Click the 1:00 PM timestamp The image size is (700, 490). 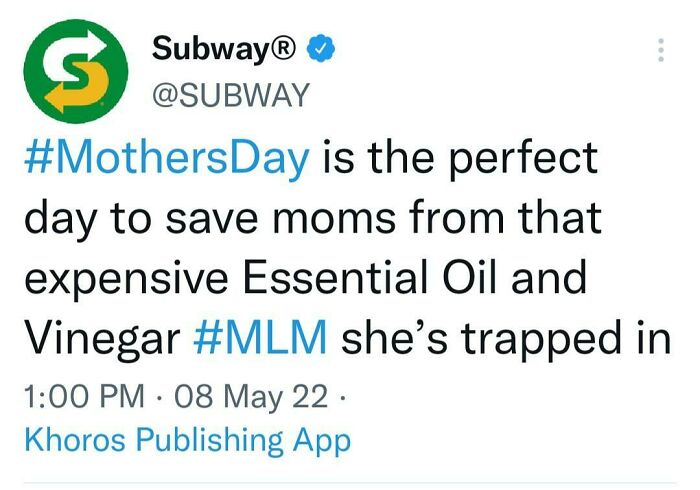coord(80,397)
